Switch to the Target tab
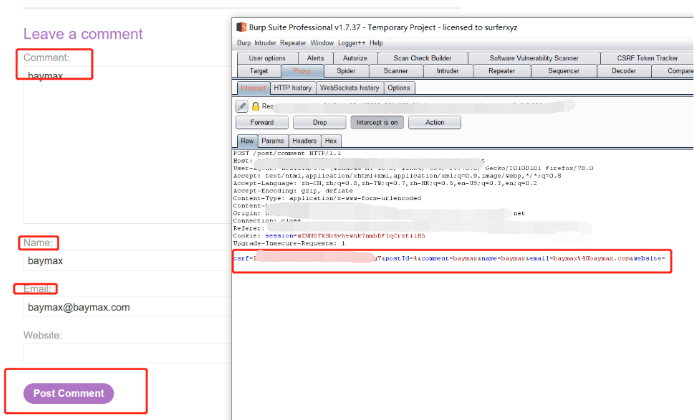Viewport: 696px width, 420px height. [259, 71]
